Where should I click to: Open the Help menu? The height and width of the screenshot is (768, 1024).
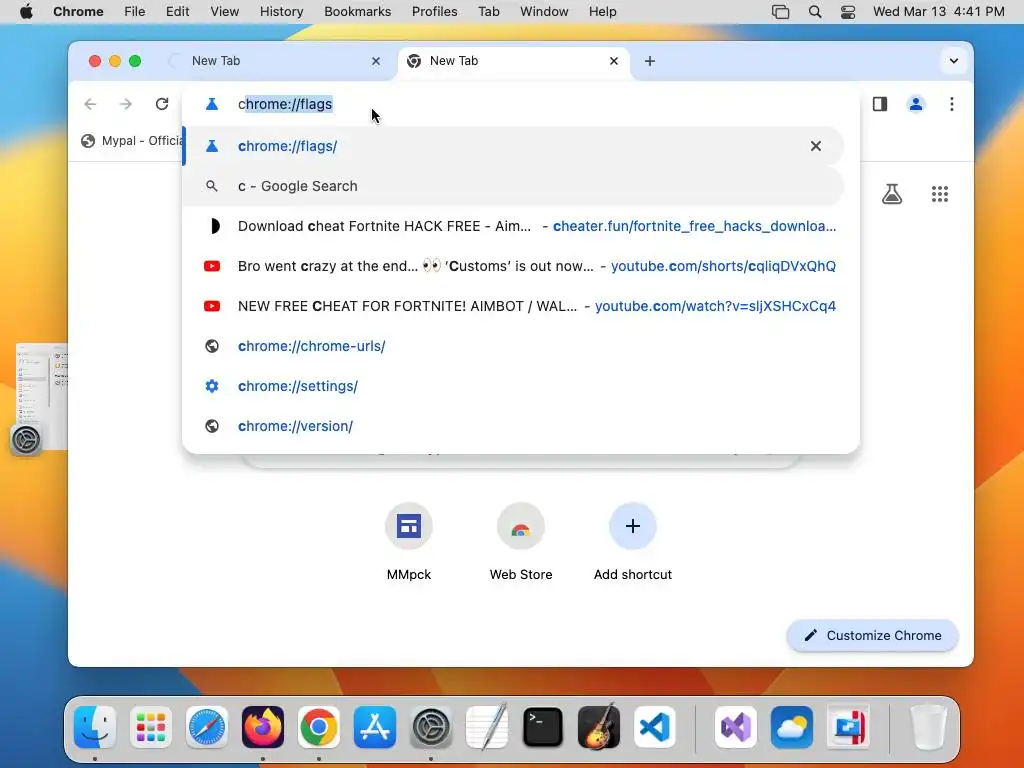tap(602, 11)
